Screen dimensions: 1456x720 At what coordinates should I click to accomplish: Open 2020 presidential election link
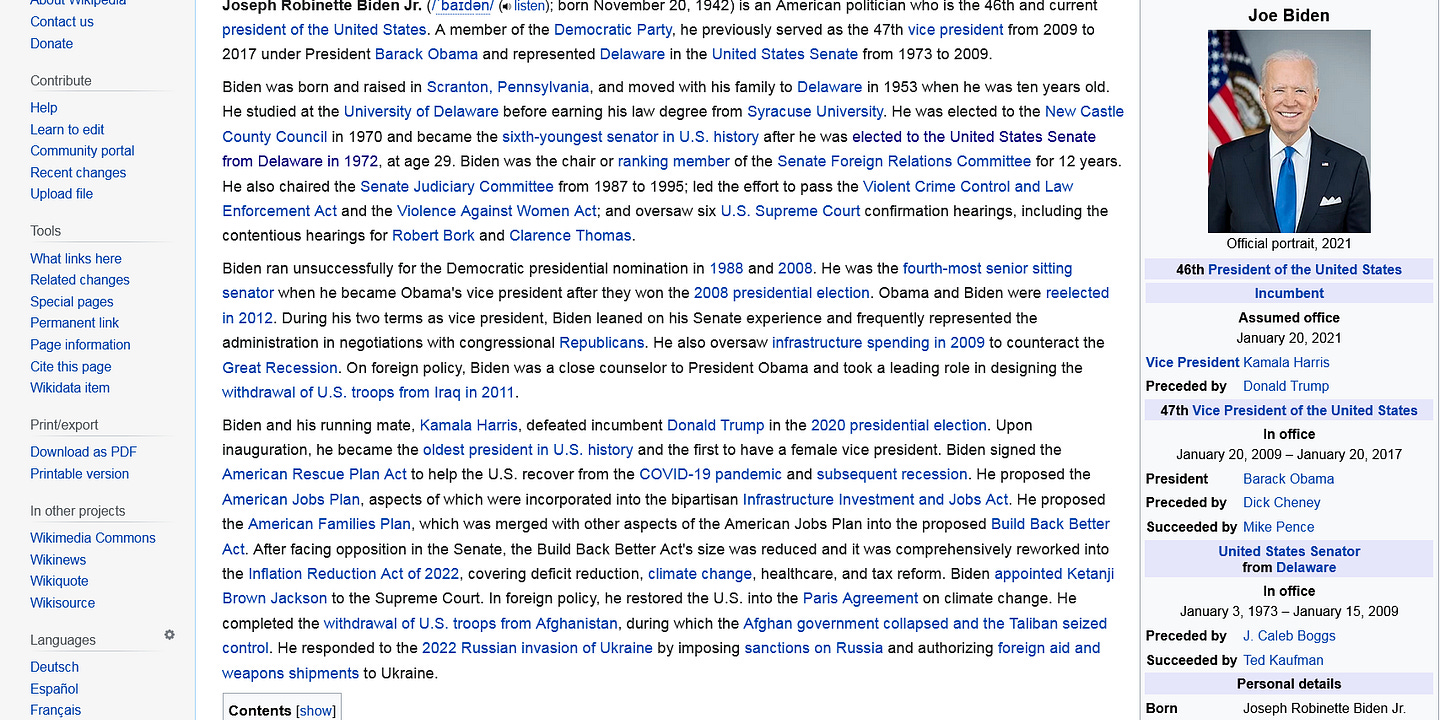coord(899,425)
